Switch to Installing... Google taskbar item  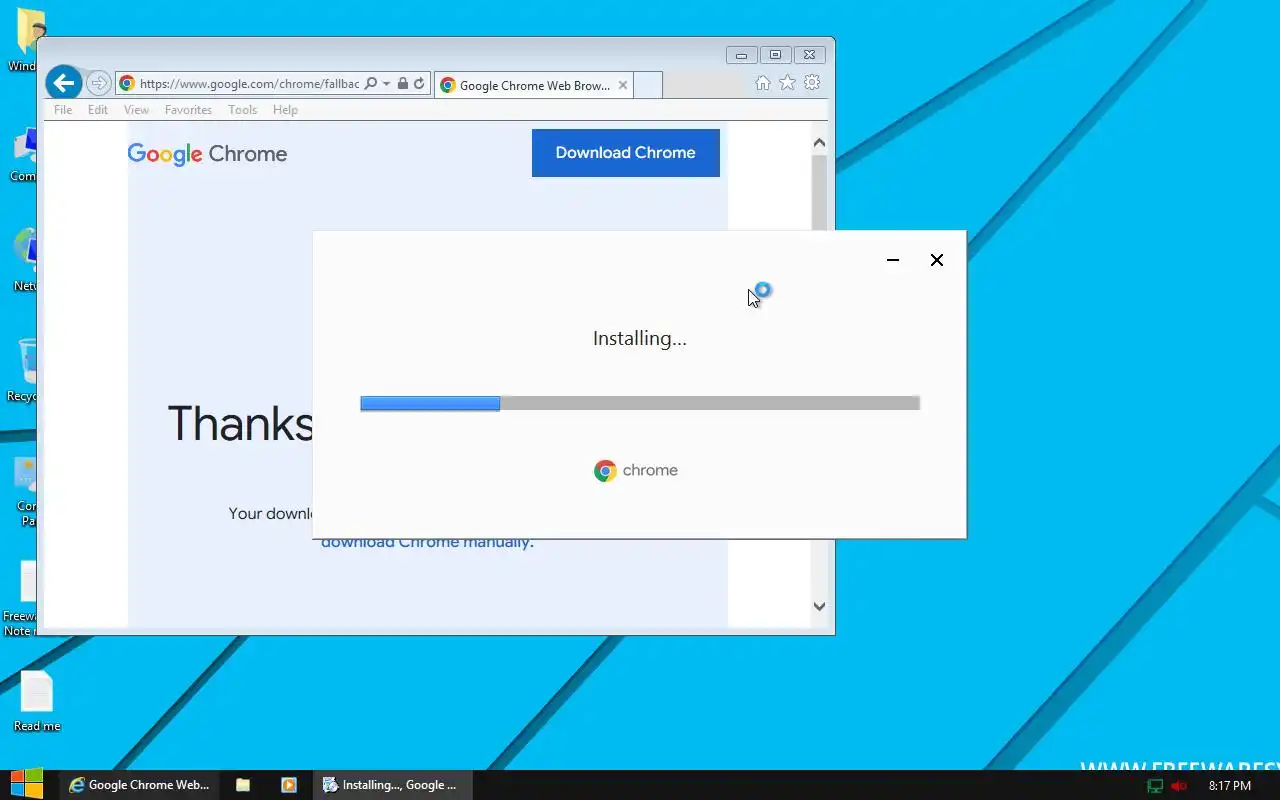(391, 785)
